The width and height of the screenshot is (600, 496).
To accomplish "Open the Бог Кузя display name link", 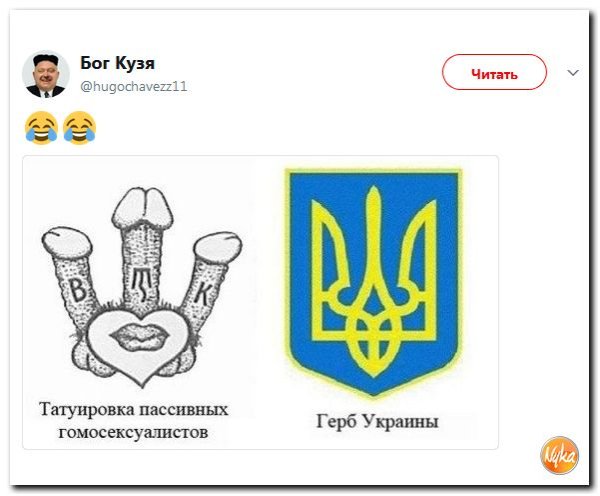I will pyautogui.click(x=117, y=63).
